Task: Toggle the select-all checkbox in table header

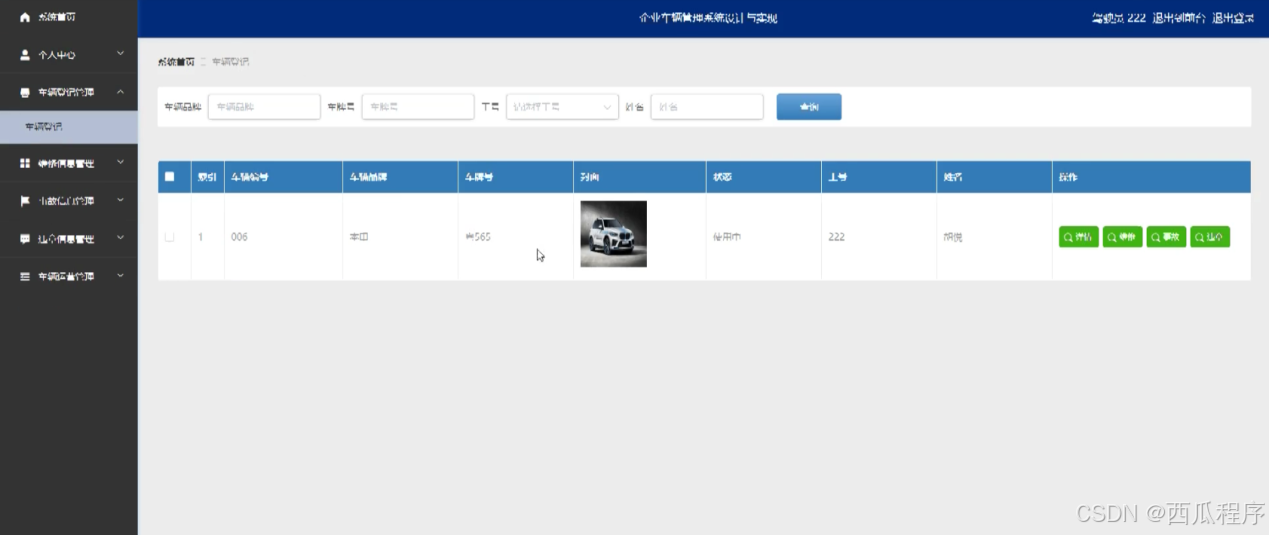Action: click(x=169, y=177)
